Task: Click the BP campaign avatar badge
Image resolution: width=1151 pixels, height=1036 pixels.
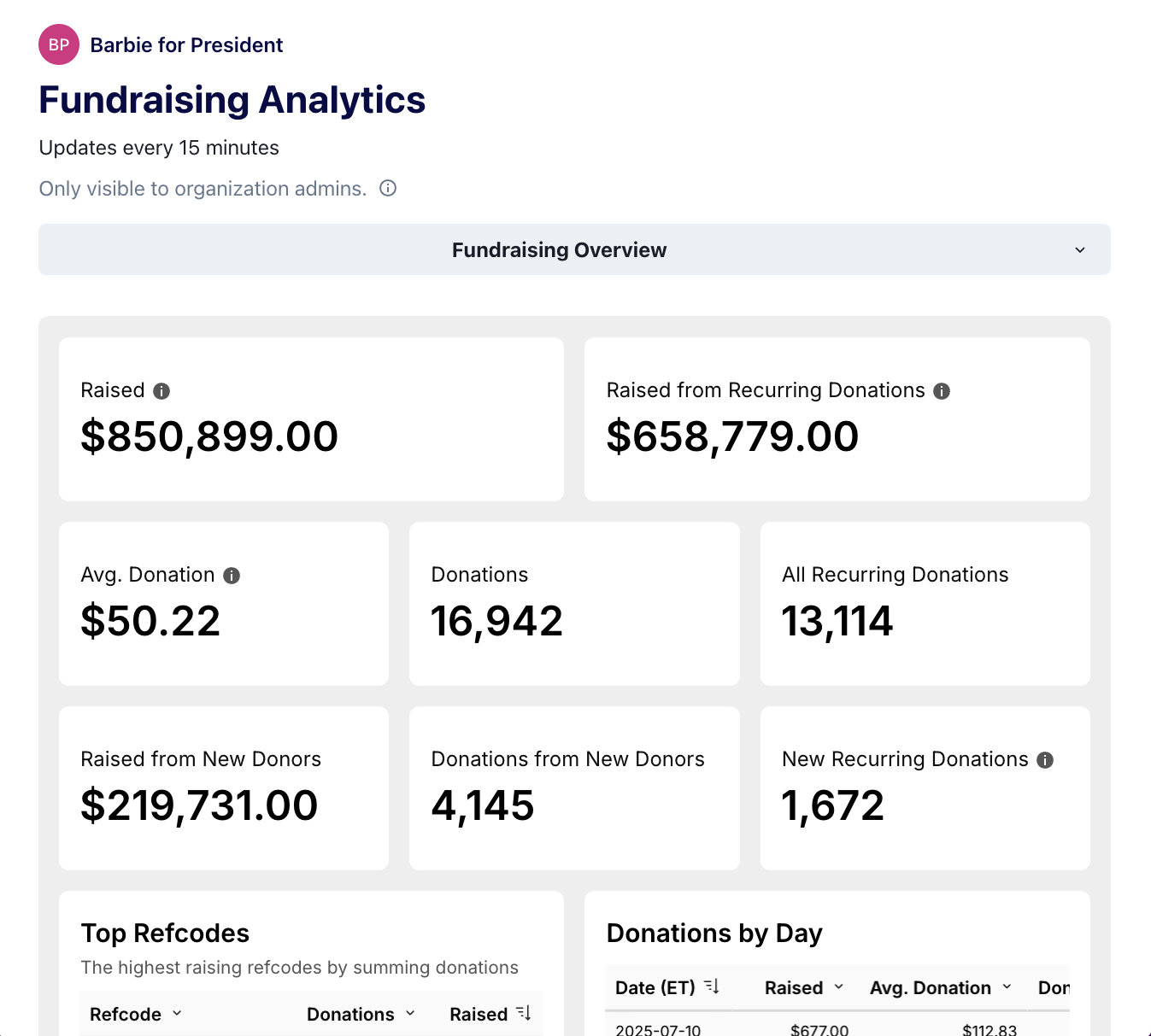Action: click(58, 44)
